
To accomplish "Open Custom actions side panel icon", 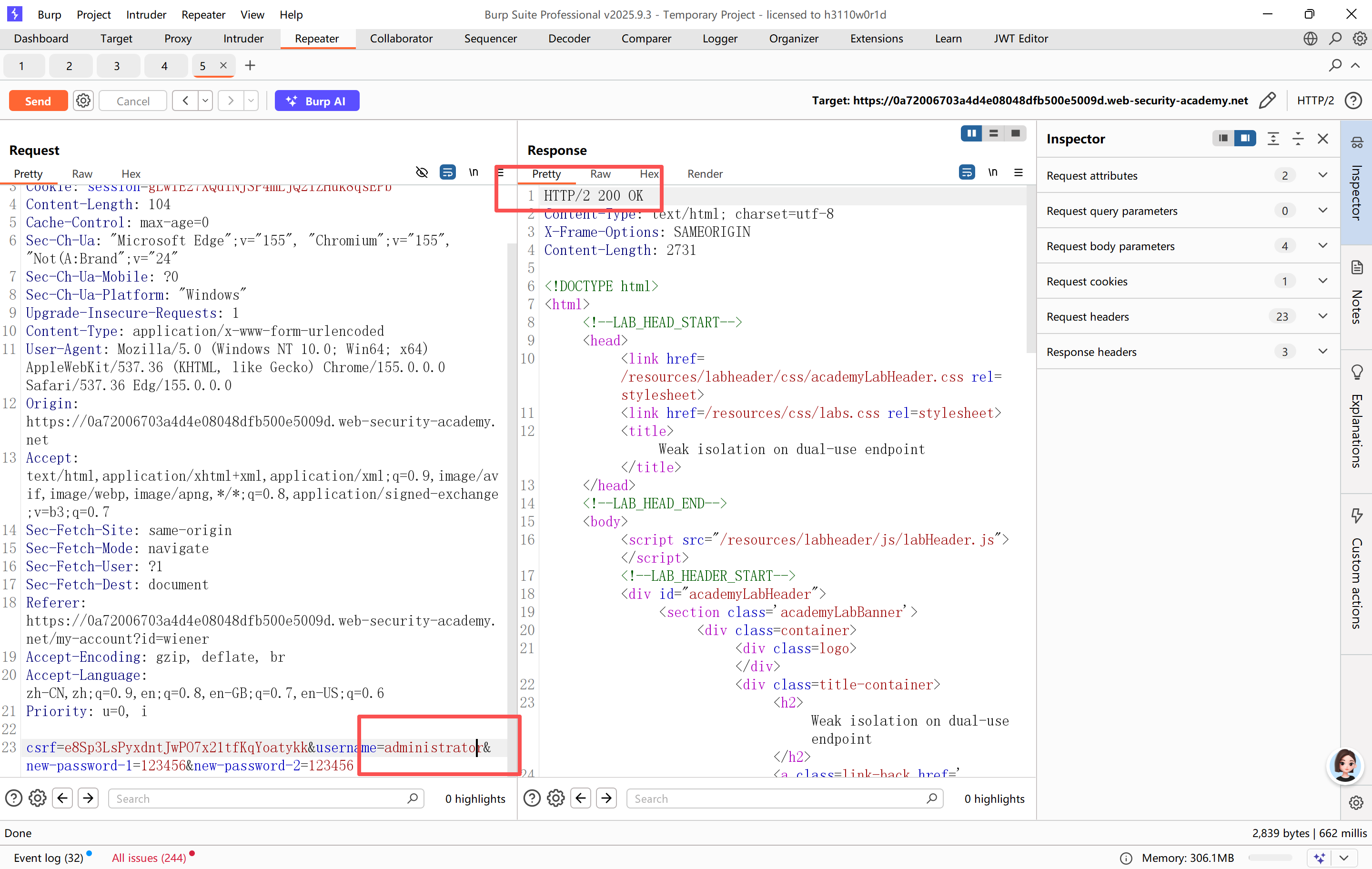I will click(1357, 515).
